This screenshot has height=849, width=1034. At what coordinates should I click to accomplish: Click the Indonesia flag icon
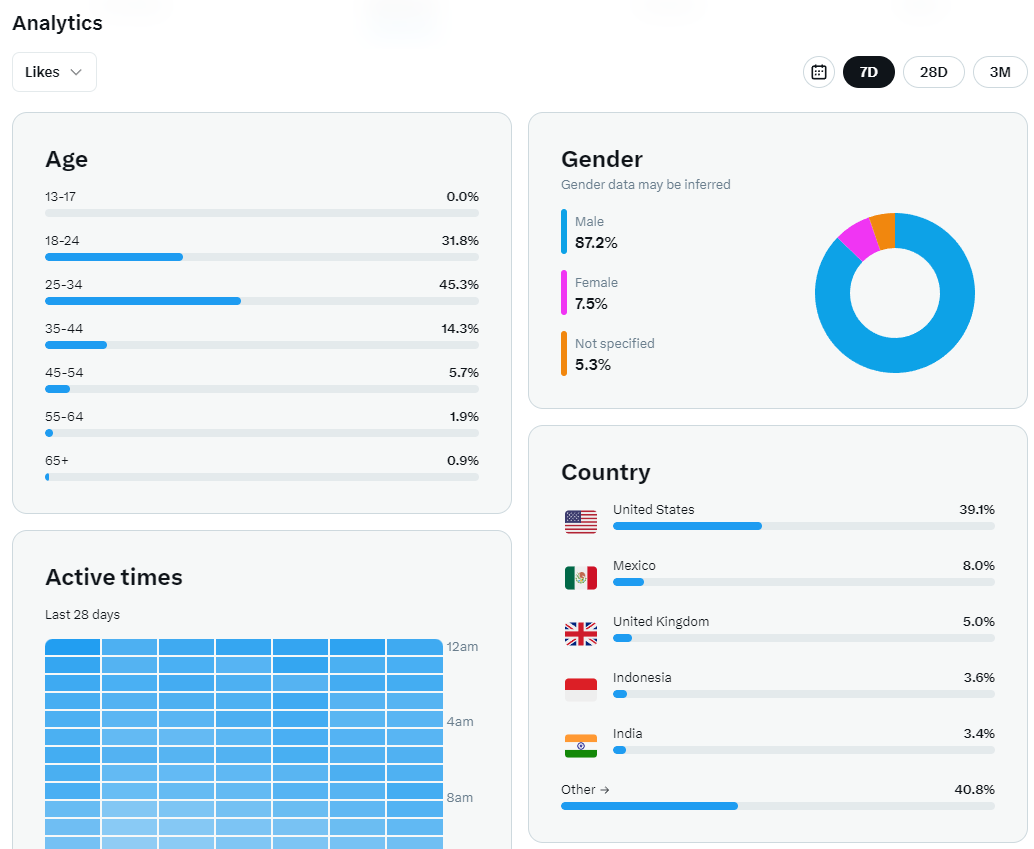(x=581, y=689)
